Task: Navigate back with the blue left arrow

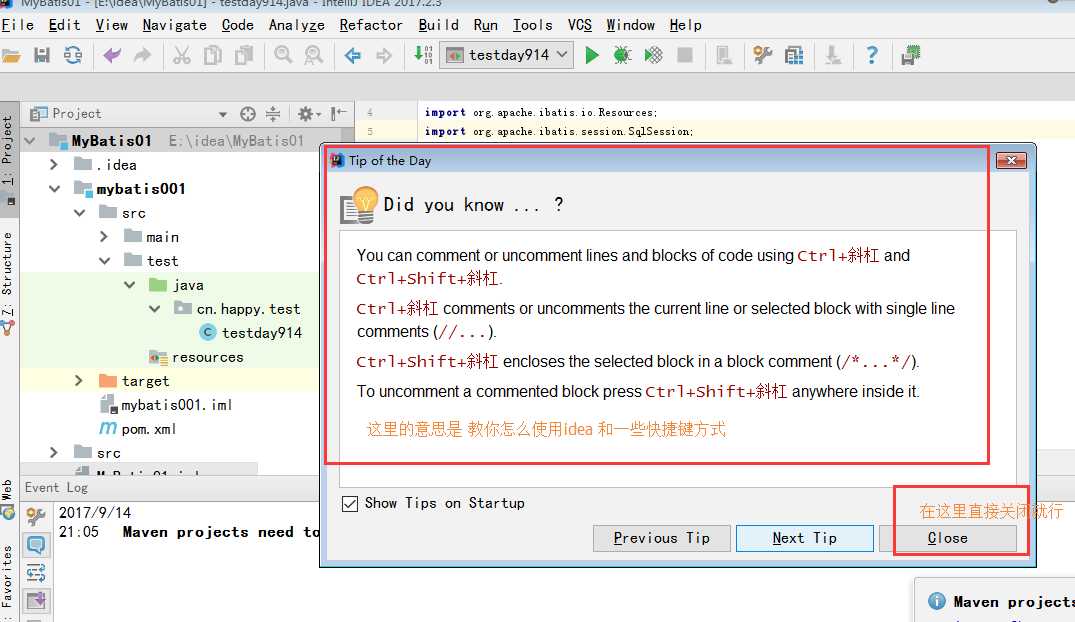Action: (352, 56)
